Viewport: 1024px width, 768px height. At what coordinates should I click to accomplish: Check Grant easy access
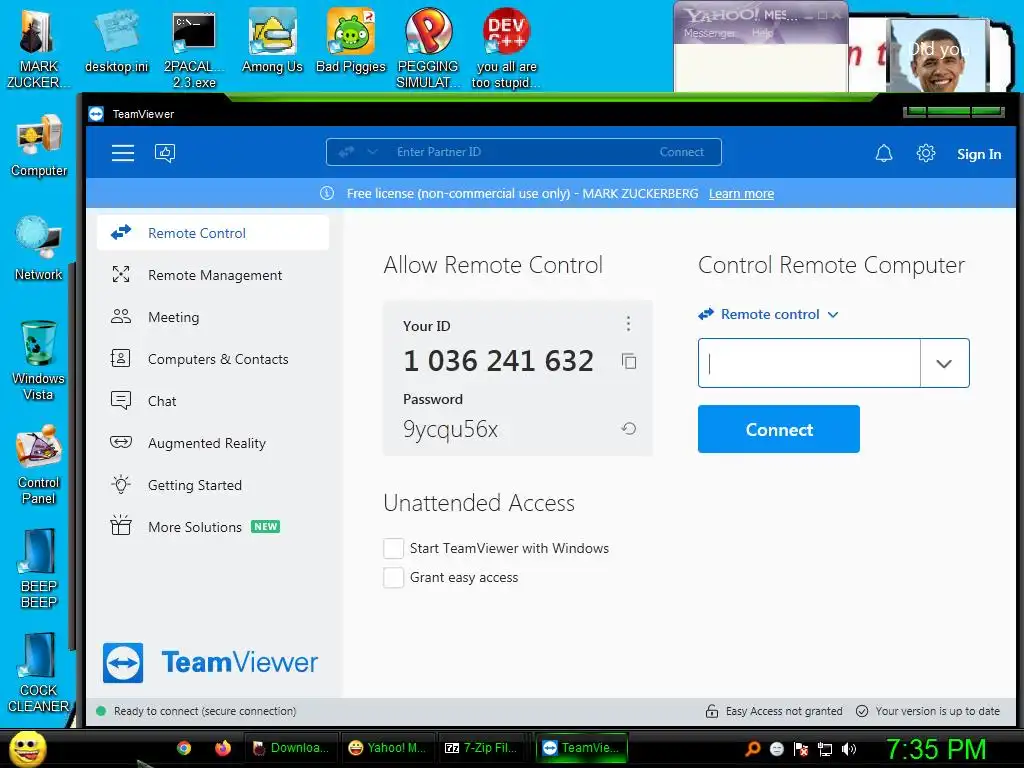pos(393,577)
